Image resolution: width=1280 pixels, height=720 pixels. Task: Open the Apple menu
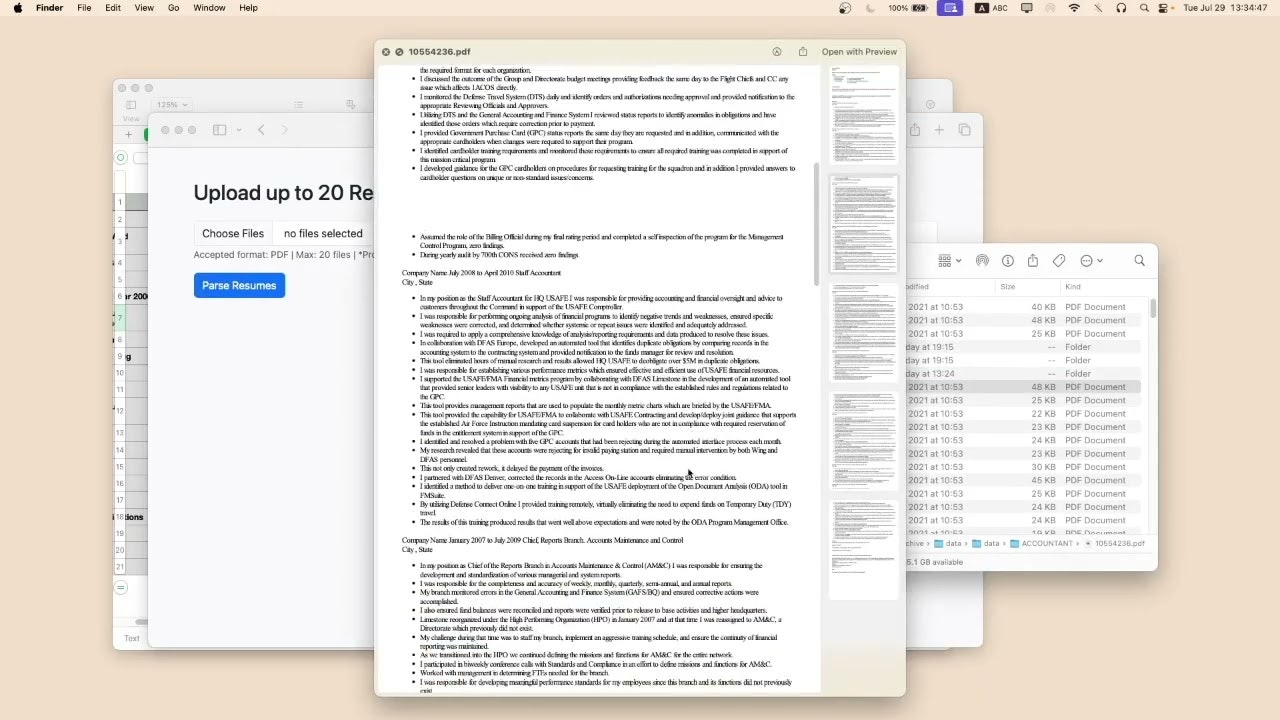[x=17, y=8]
